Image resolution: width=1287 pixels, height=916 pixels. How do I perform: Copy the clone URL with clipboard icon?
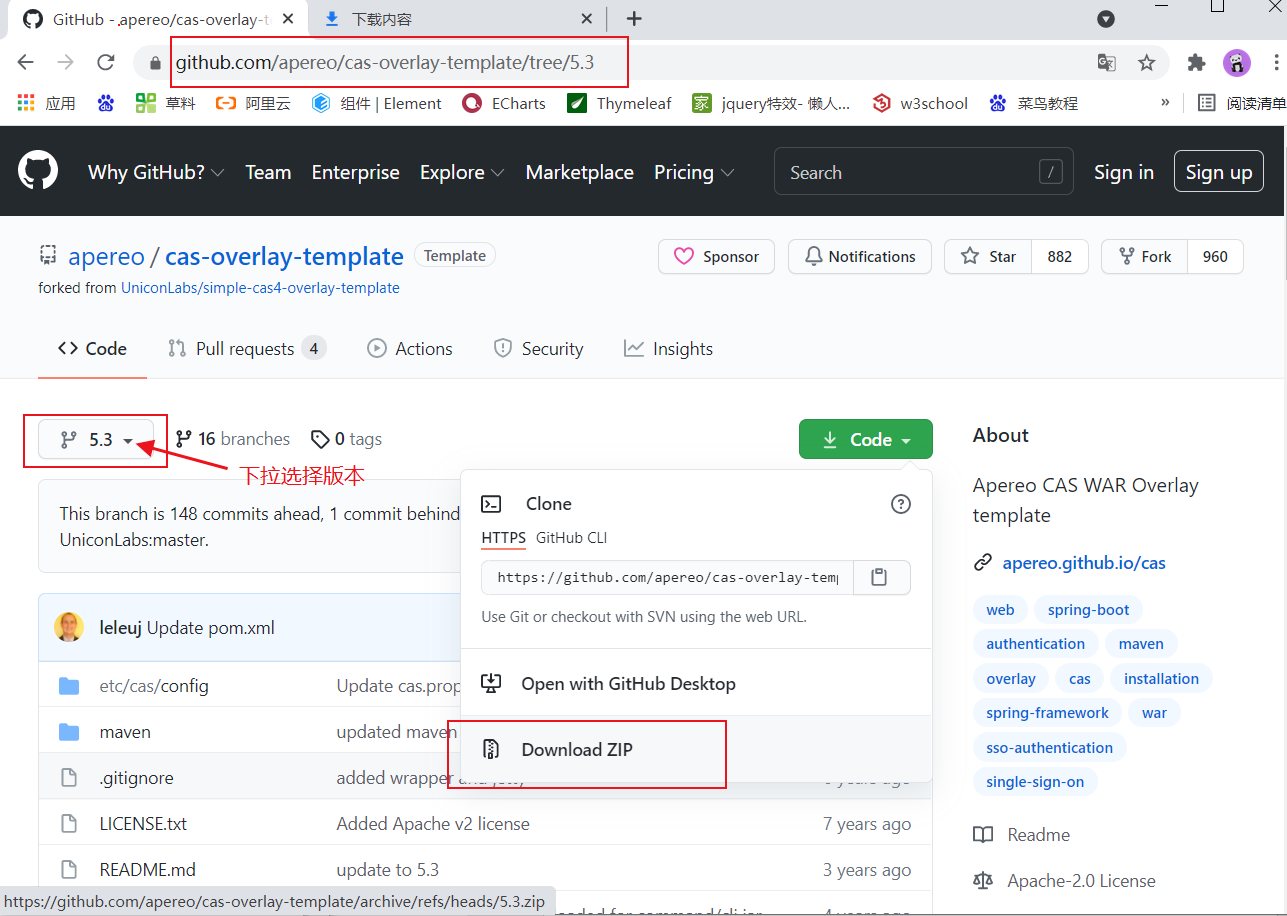point(881,577)
